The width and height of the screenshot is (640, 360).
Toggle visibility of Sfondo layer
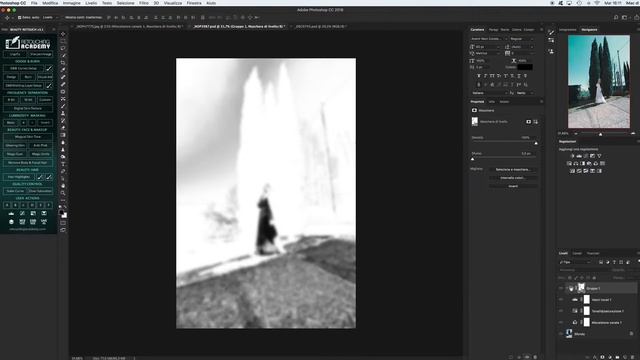[x=561, y=334]
